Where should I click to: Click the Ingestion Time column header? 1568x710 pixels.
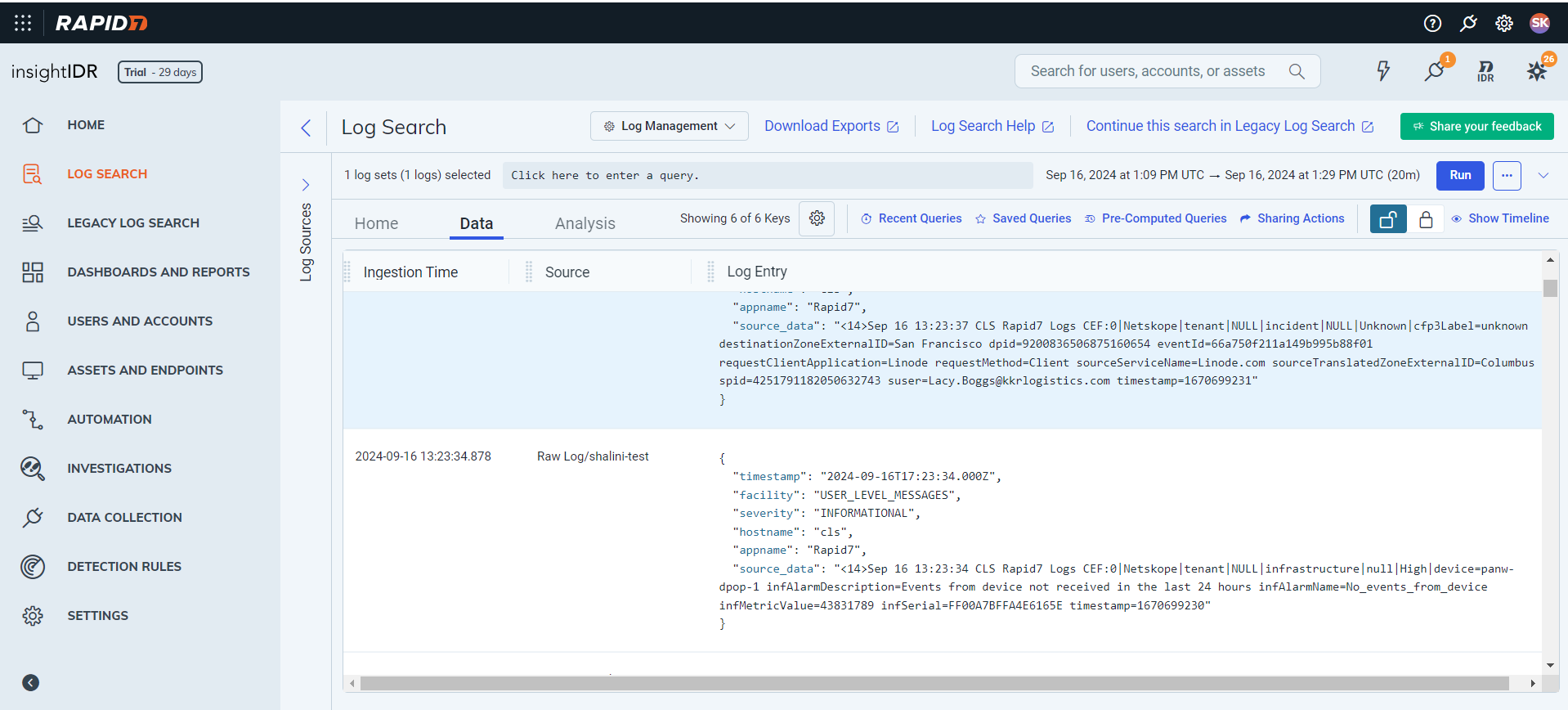tap(410, 272)
